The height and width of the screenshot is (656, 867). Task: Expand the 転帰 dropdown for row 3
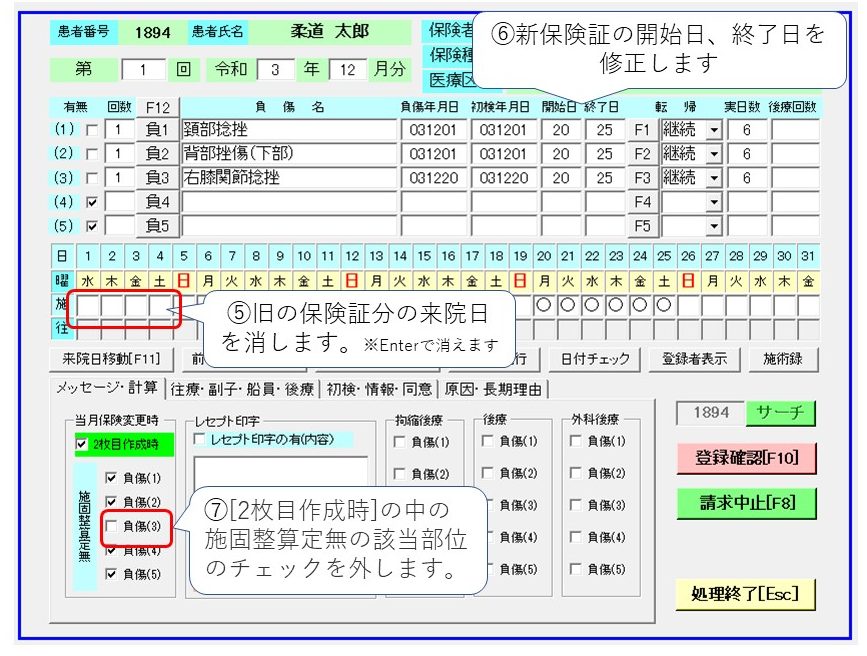click(x=713, y=178)
